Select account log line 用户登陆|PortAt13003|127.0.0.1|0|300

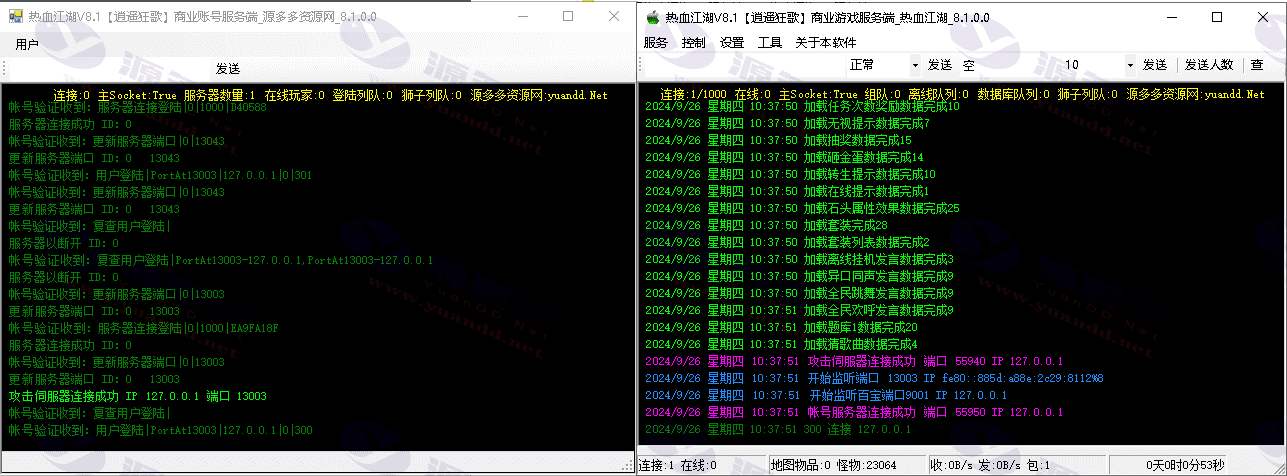161,430
